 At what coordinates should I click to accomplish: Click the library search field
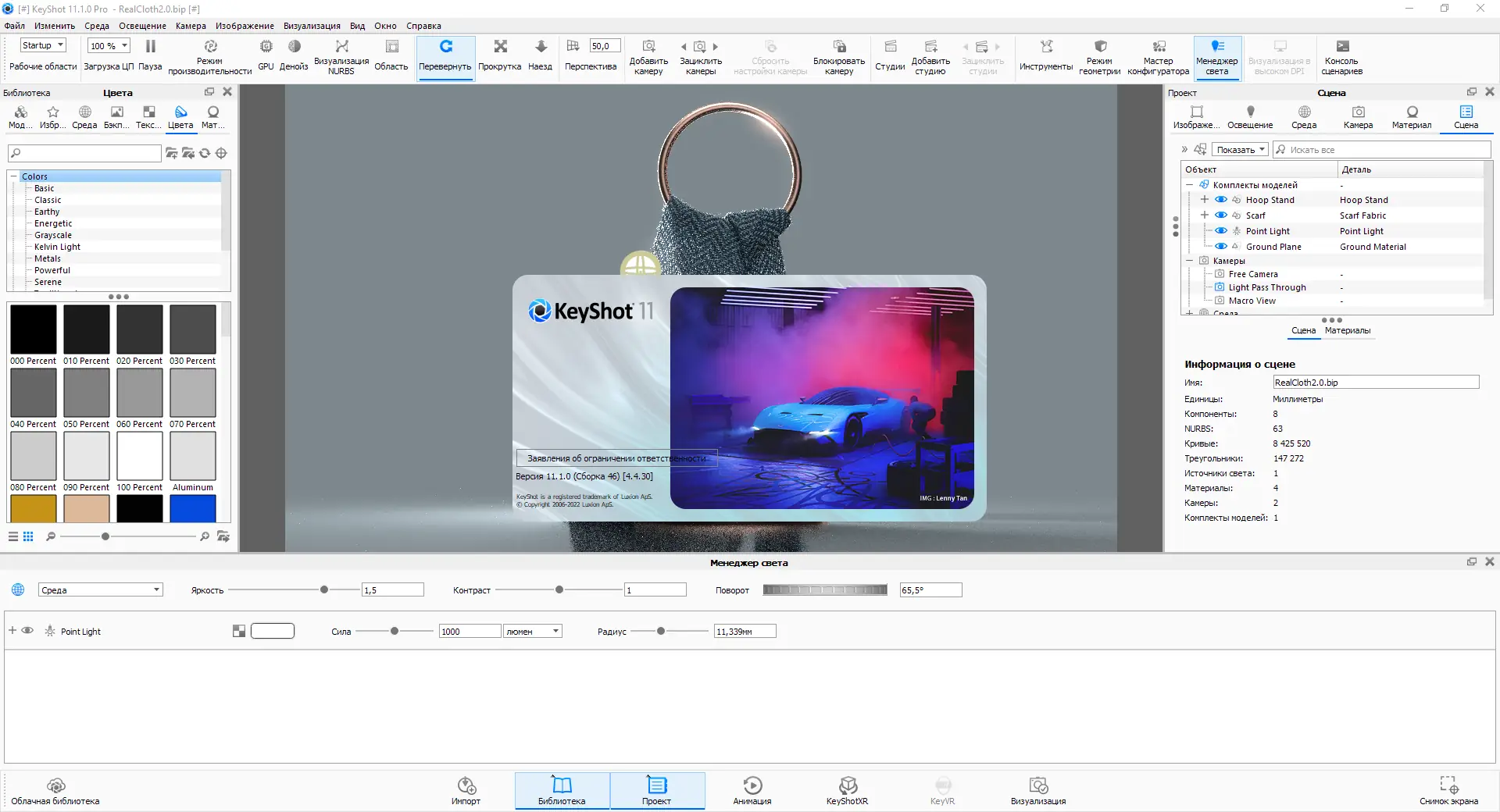click(84, 153)
